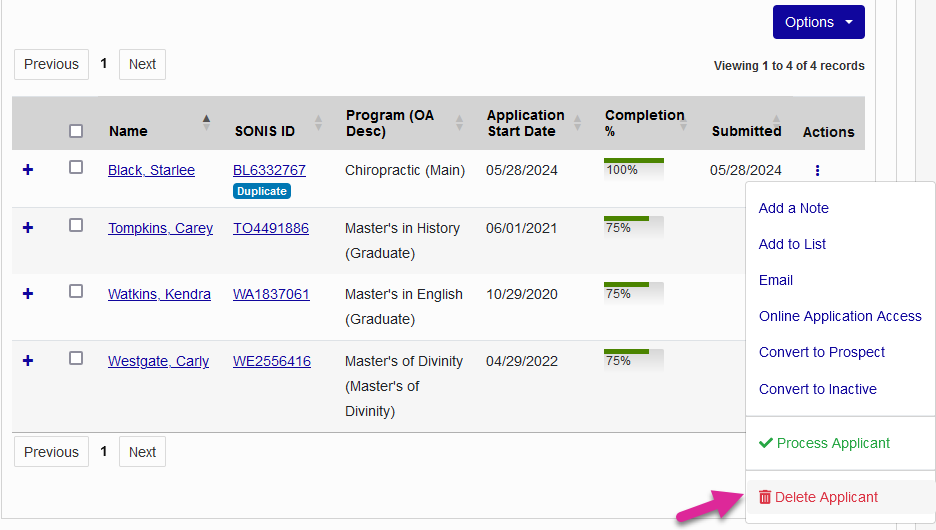Viewport: 936px width, 530px height.
Task: Expand row details for Black, Starlee
Action: 27,170
